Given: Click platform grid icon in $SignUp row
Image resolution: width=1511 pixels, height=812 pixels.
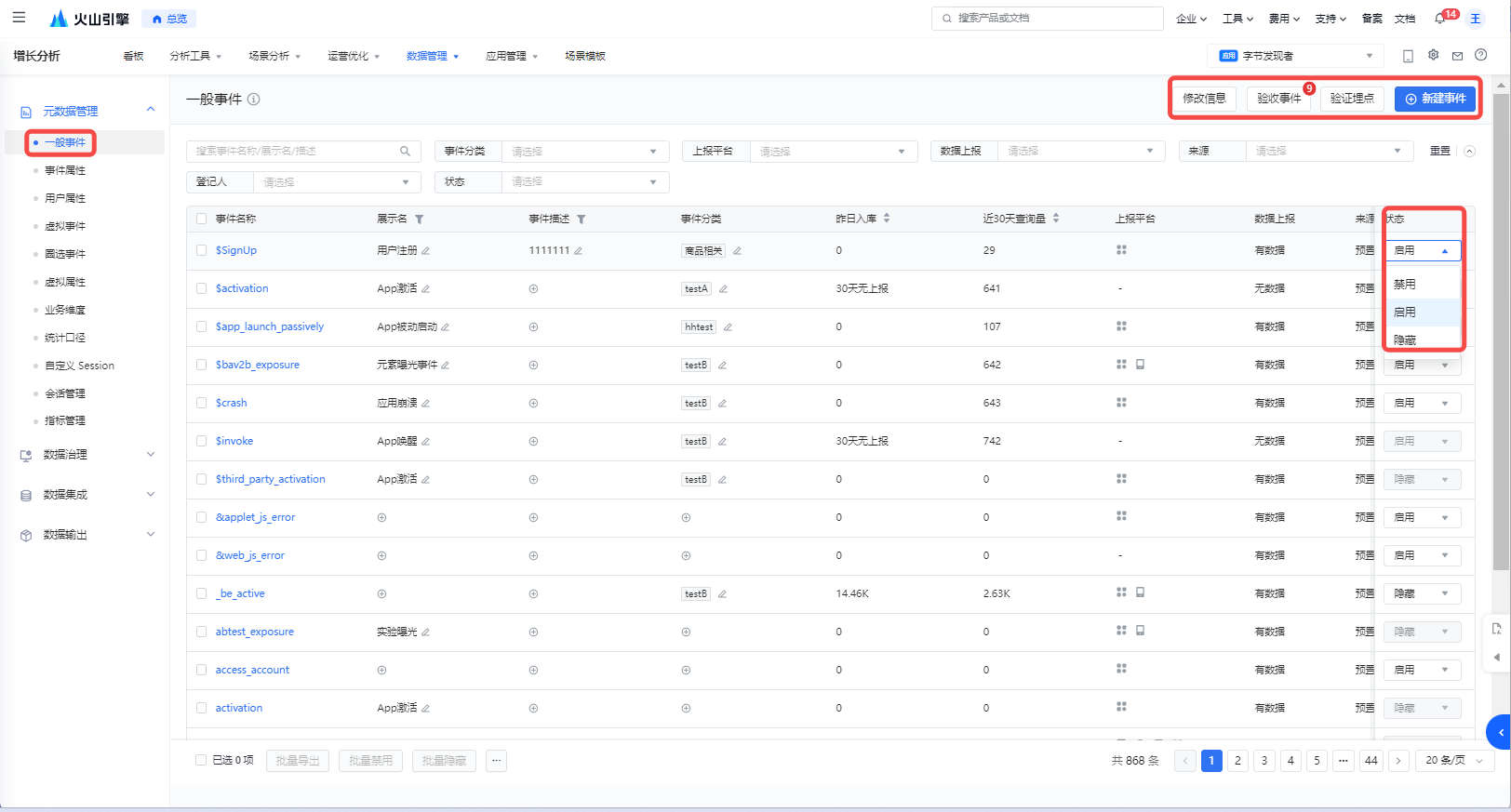Looking at the screenshot, I should click(x=1121, y=250).
